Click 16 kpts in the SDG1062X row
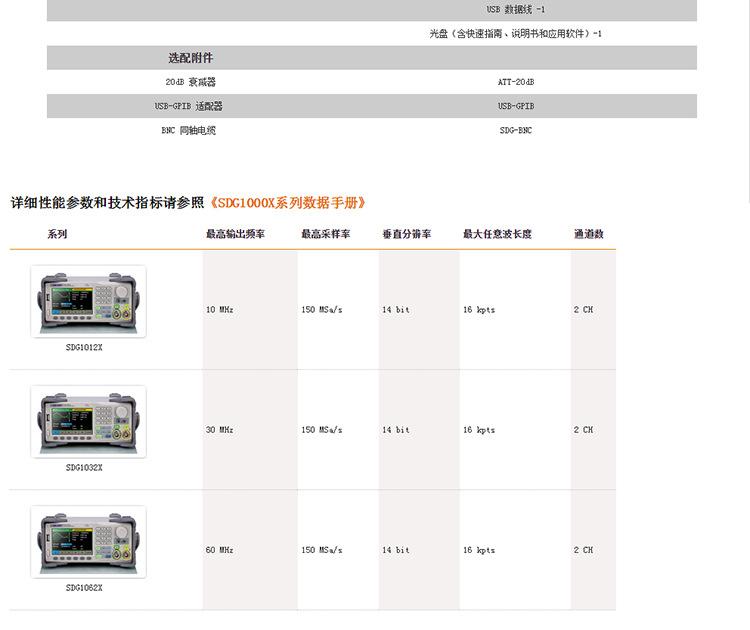The image size is (750, 630). point(479,550)
